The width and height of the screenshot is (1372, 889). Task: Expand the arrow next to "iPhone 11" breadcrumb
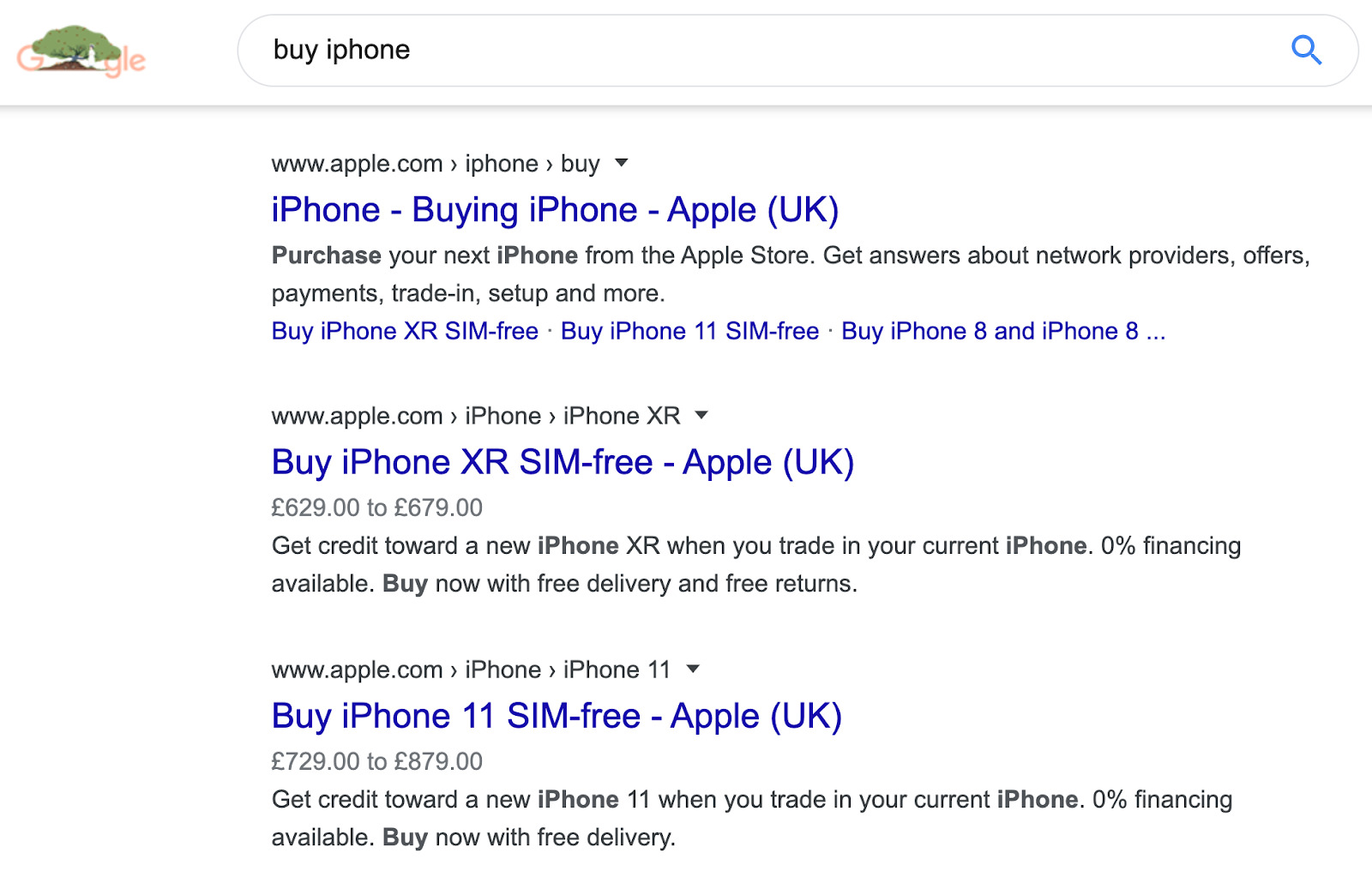click(x=694, y=669)
